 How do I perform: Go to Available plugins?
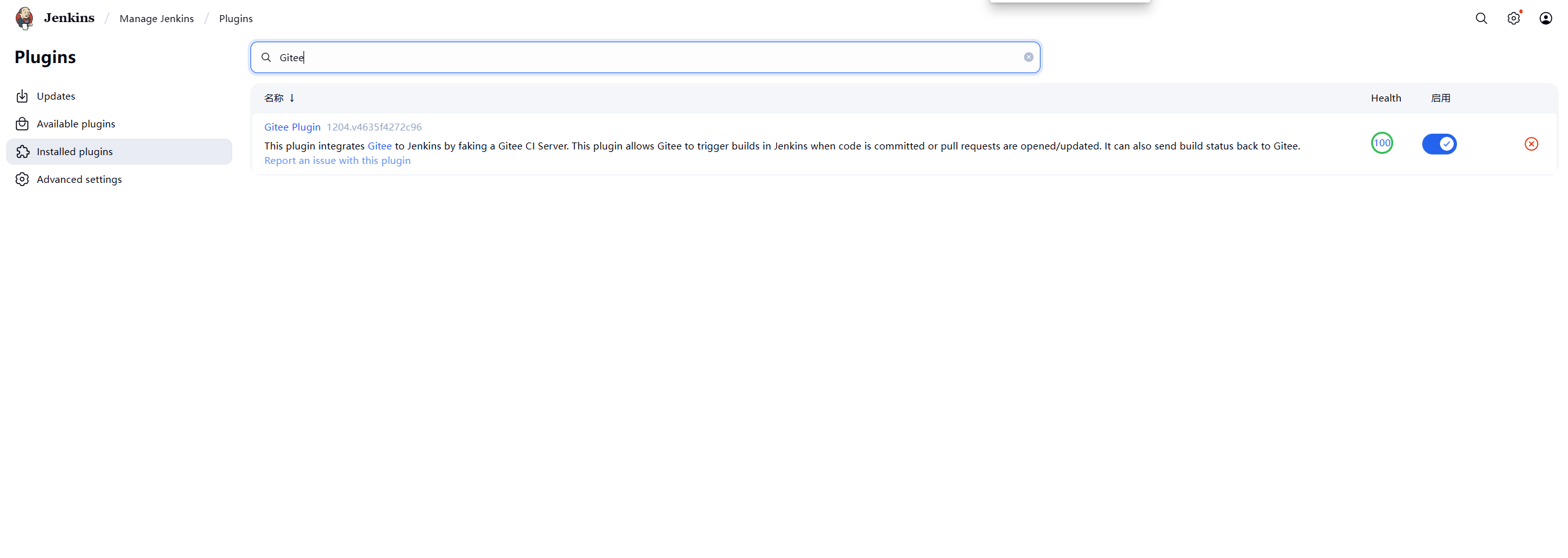point(119,124)
